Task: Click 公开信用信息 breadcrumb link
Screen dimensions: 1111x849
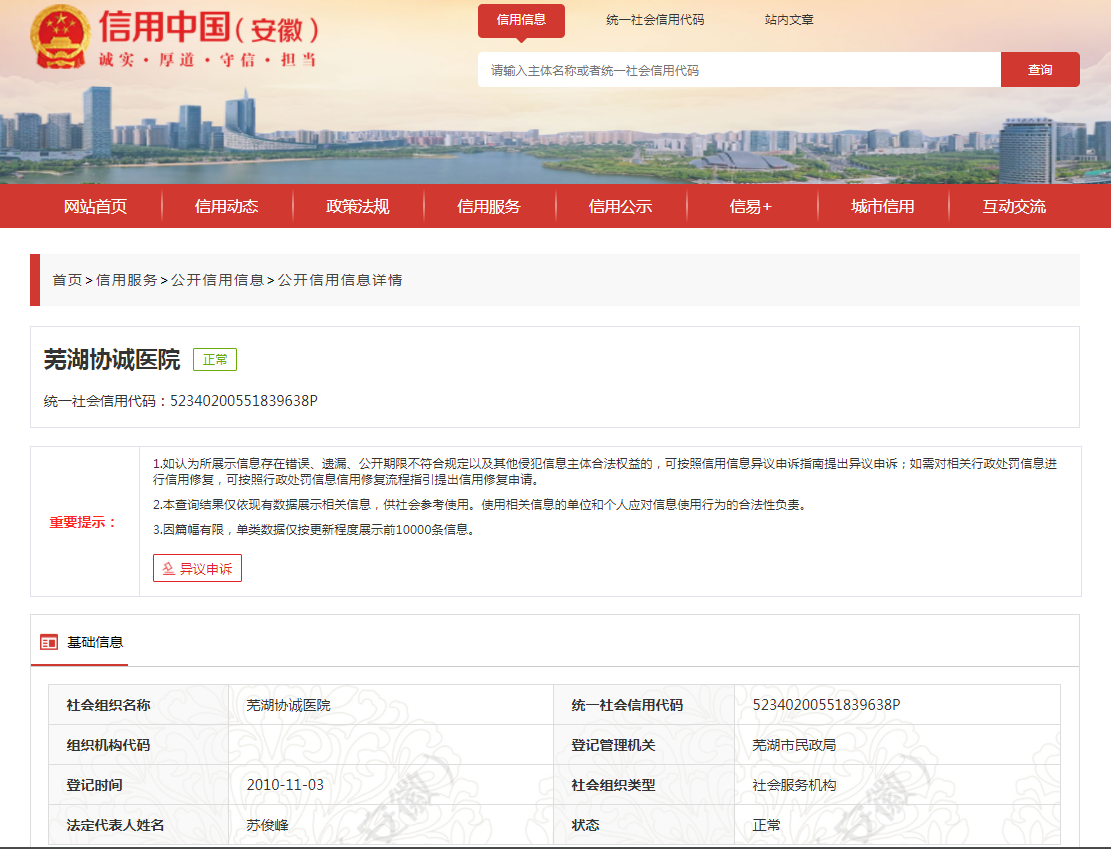Action: click(218, 280)
